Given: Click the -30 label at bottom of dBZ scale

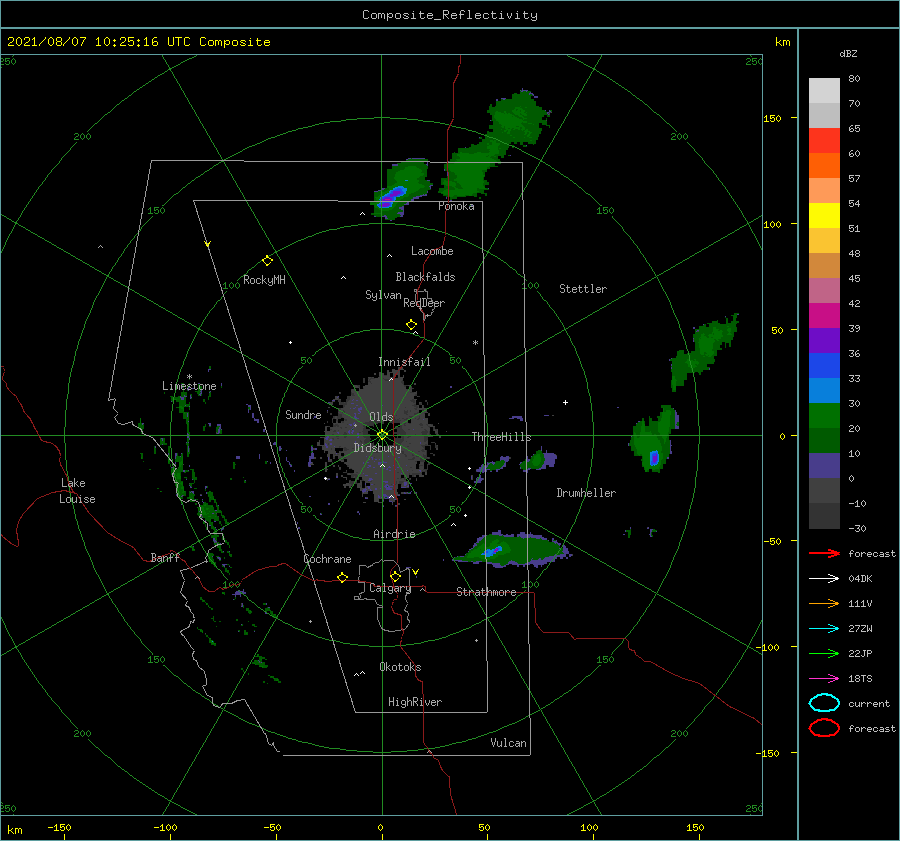Looking at the screenshot, I should 856,528.
